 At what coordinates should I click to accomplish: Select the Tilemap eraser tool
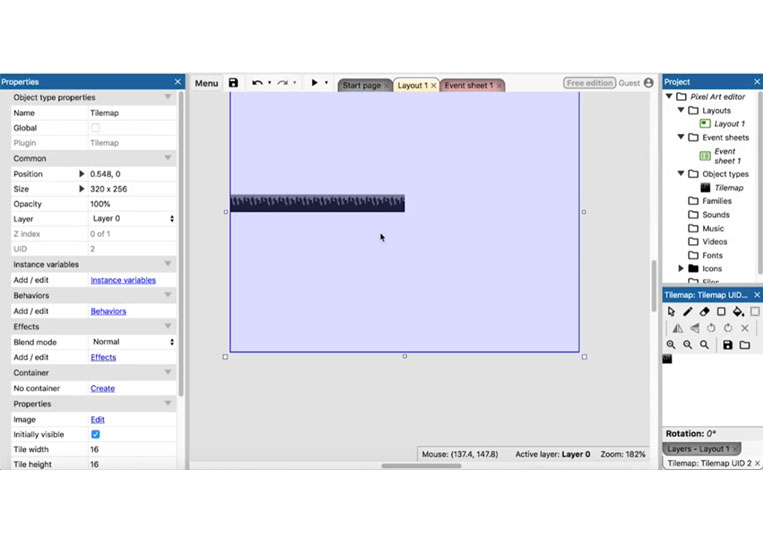pos(704,311)
